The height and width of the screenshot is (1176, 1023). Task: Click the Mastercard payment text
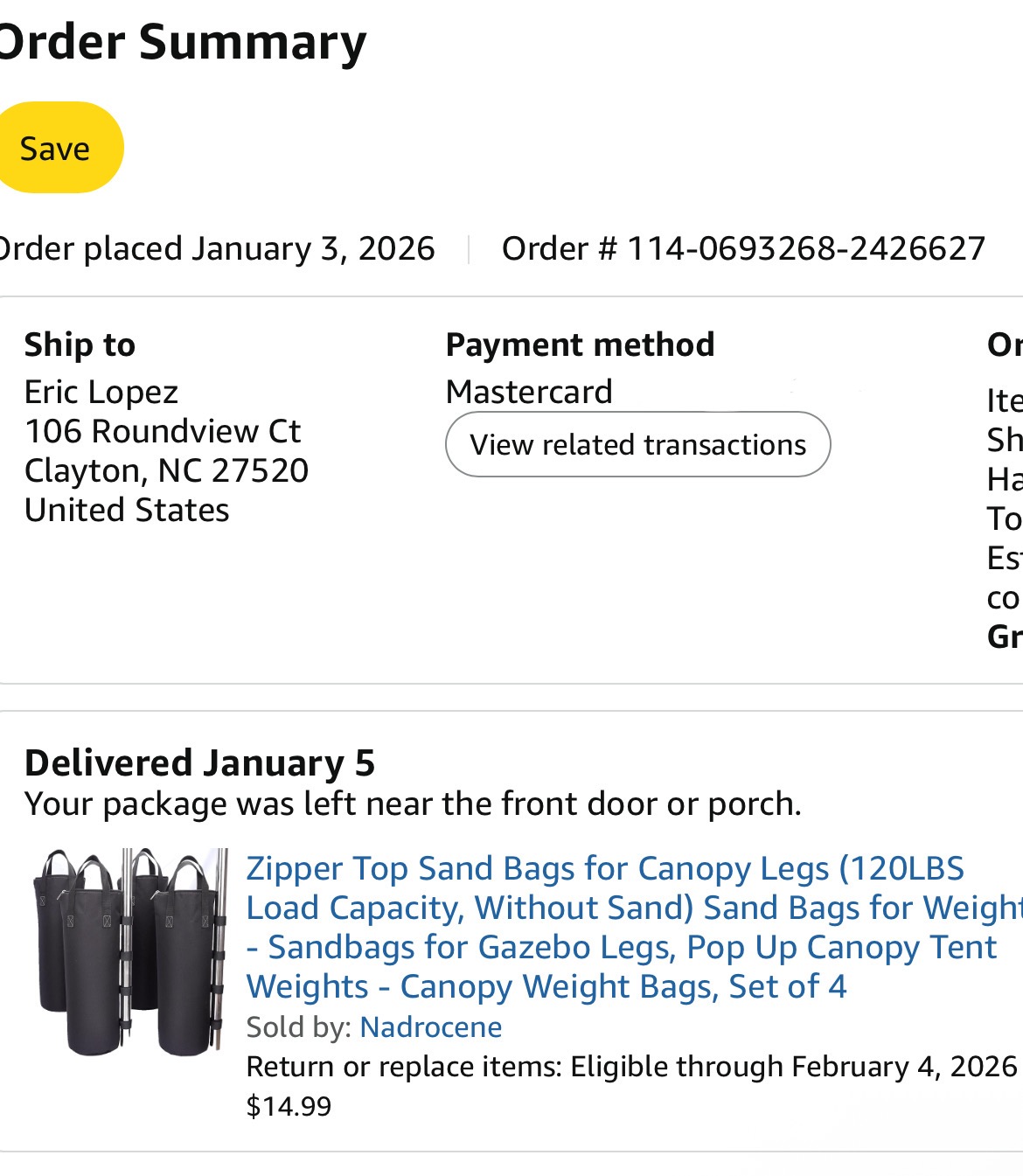pos(529,392)
